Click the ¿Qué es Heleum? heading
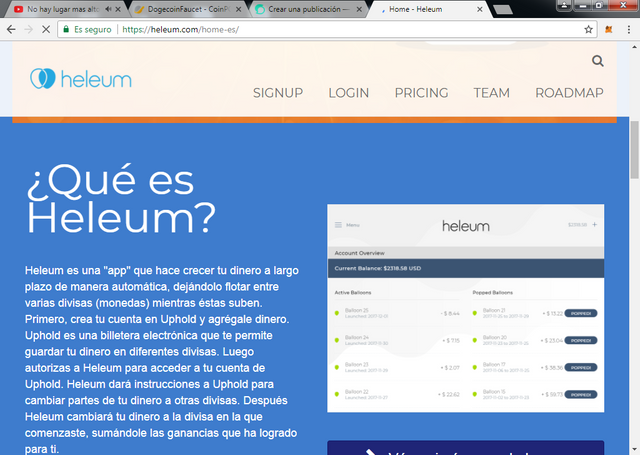Viewport: 640px width, 455px height. click(121, 199)
